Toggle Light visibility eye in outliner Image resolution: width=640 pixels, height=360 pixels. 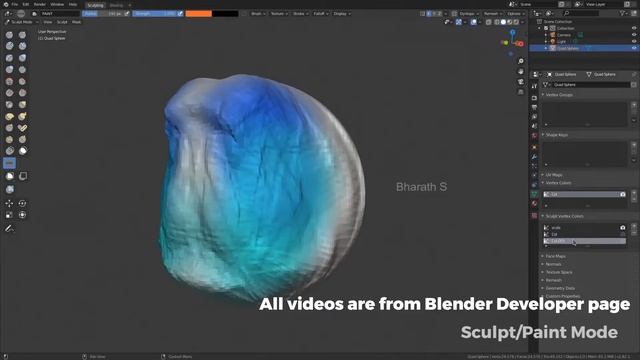634,41
